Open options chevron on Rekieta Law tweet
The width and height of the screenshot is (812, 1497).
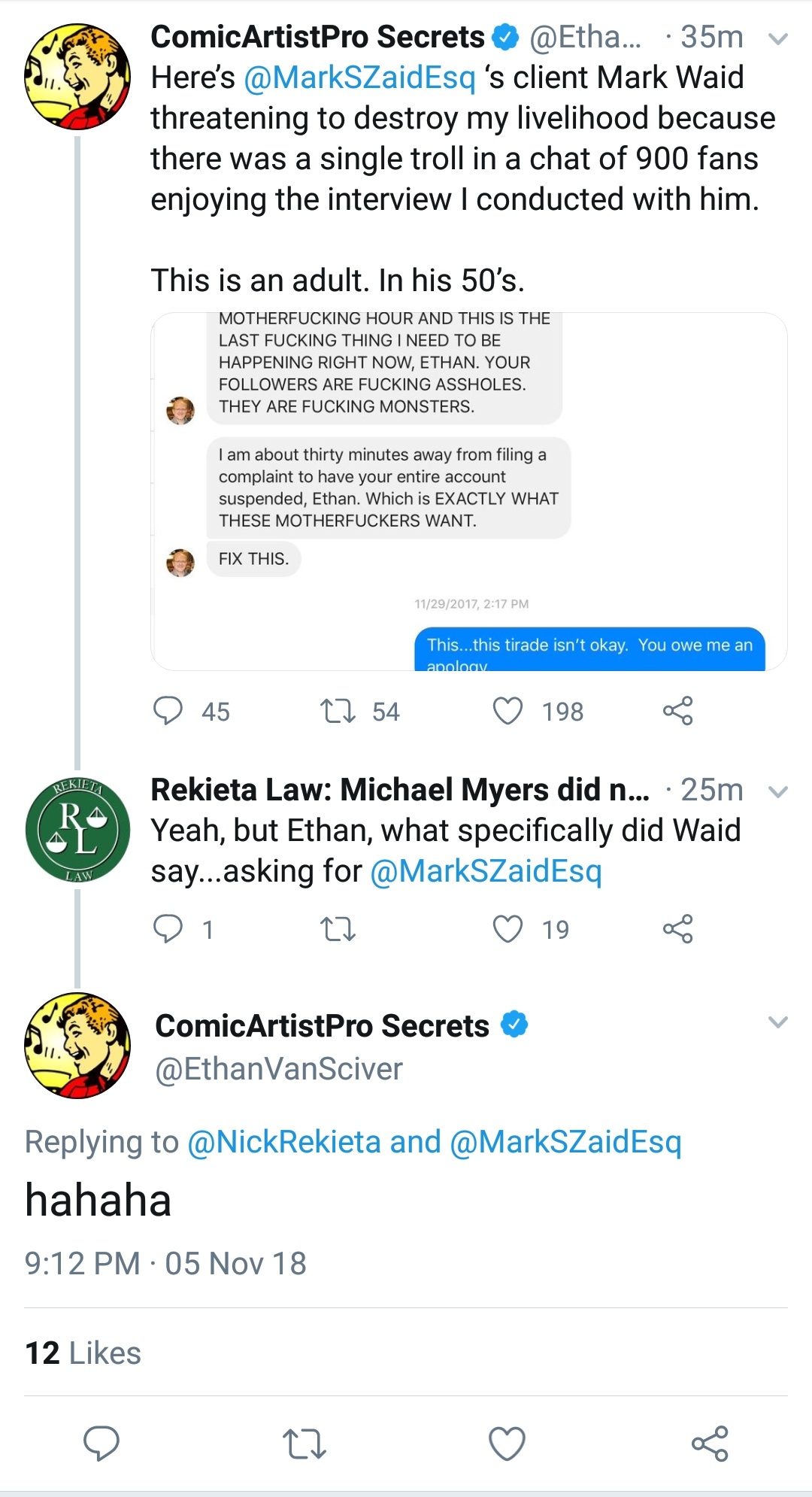778,791
